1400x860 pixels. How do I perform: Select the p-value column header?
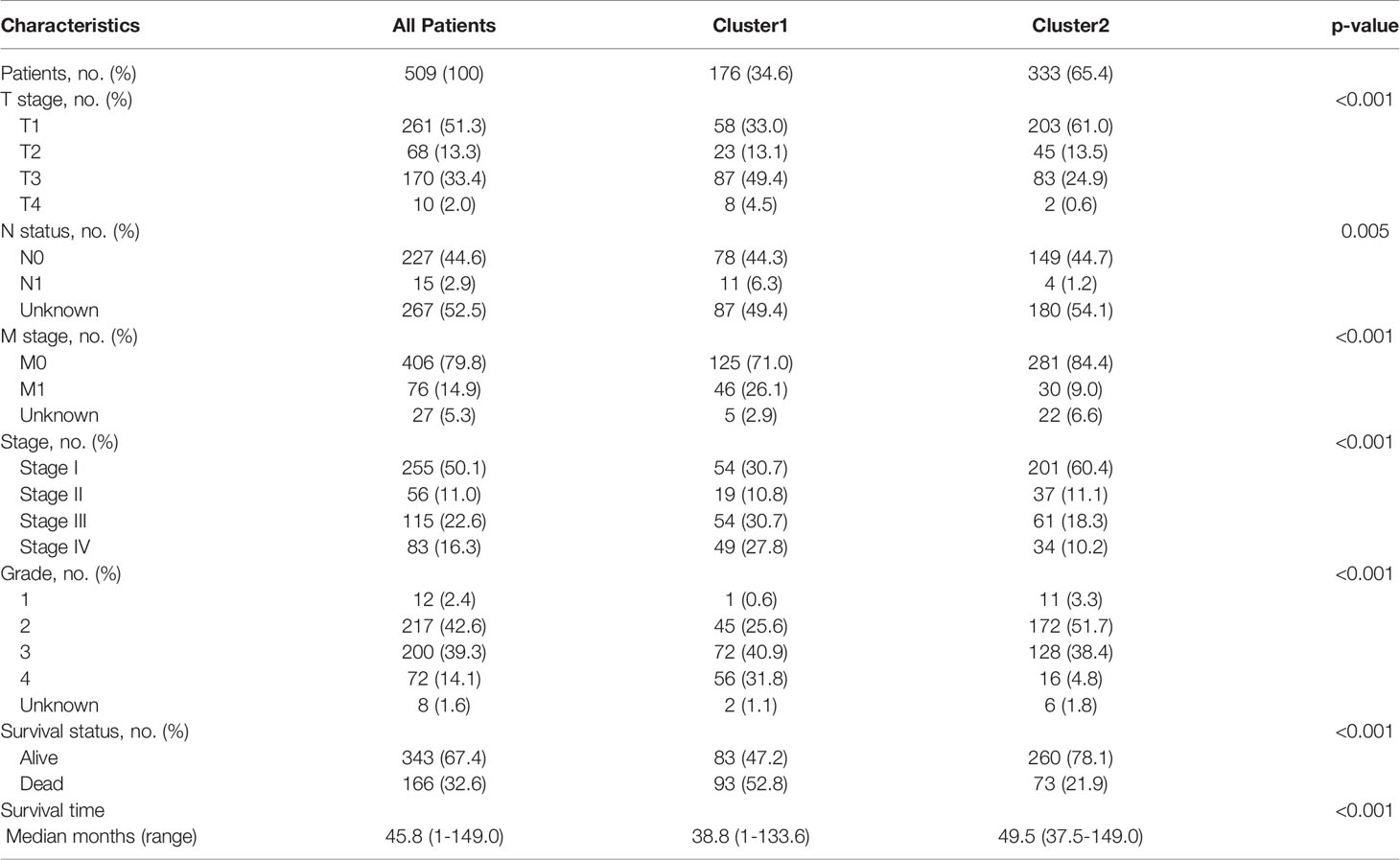tap(1365, 26)
